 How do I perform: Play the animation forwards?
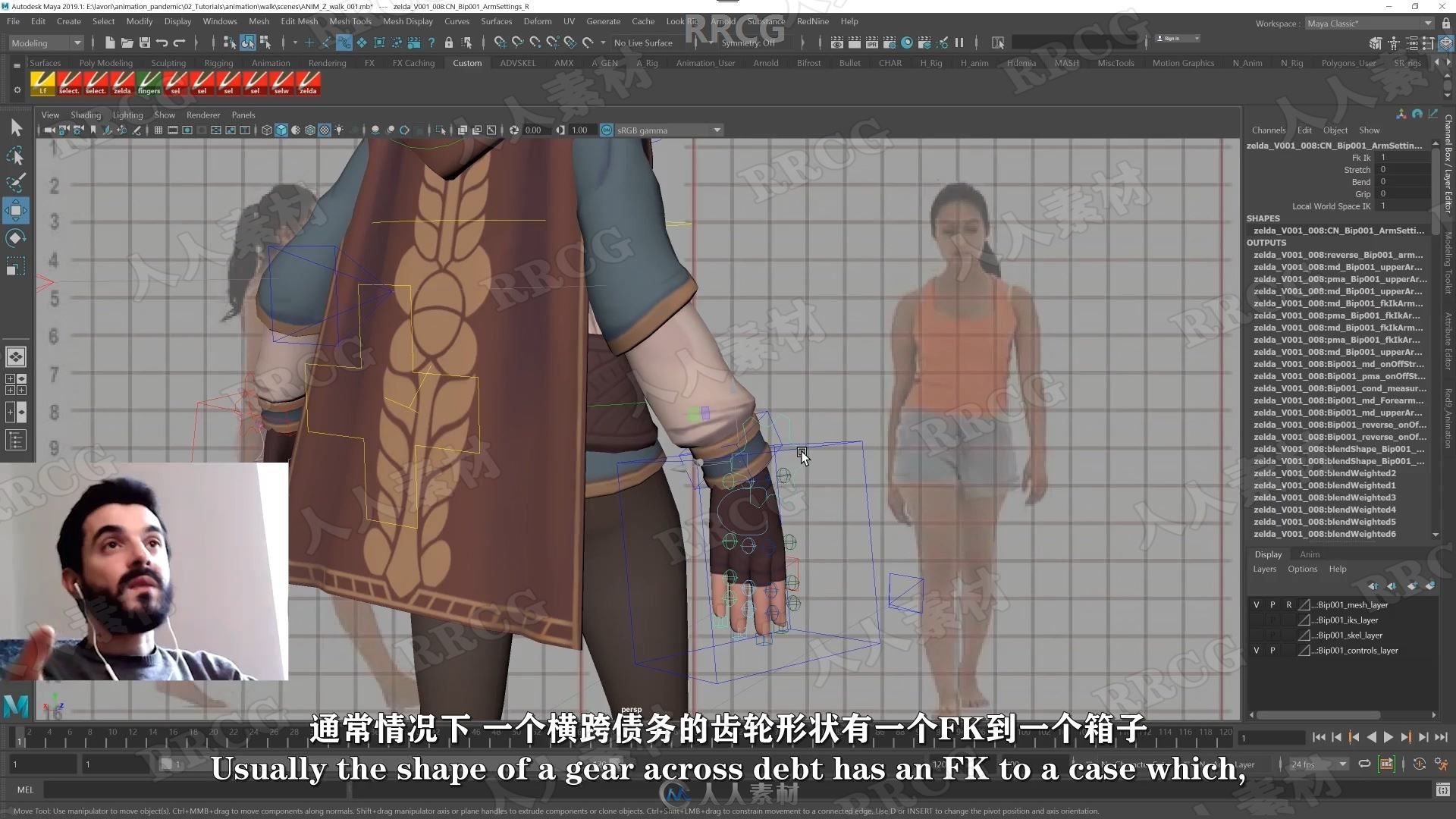(x=1389, y=737)
